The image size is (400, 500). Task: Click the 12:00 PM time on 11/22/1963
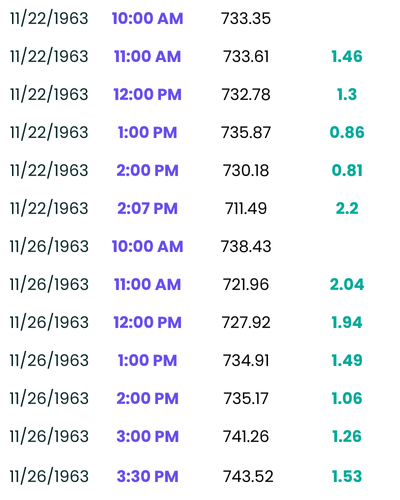(x=147, y=94)
